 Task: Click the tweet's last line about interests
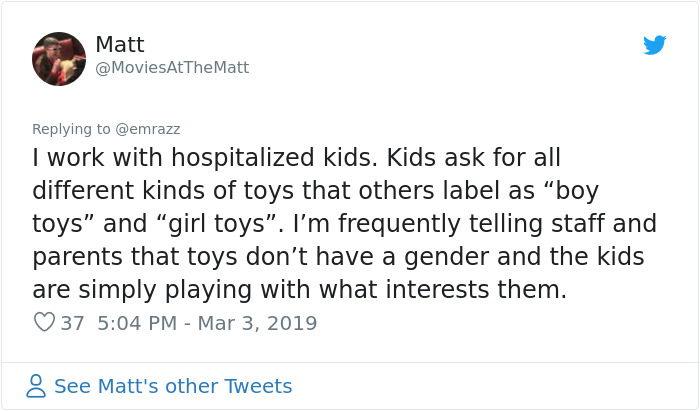click(299, 290)
